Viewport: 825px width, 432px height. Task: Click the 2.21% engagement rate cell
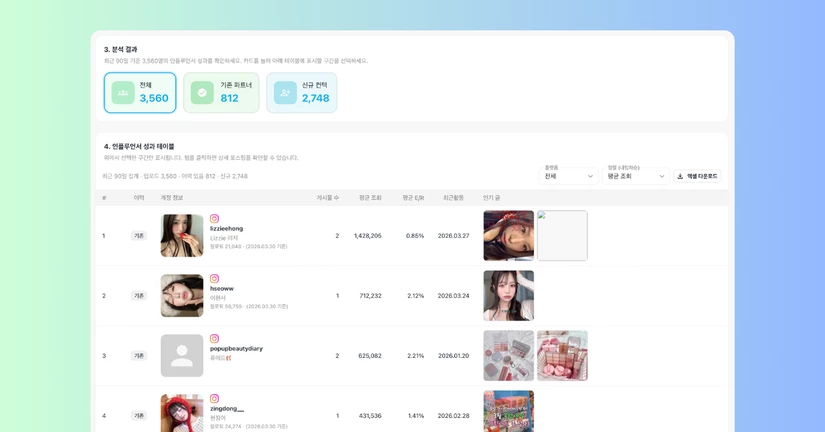pyautogui.click(x=415, y=356)
